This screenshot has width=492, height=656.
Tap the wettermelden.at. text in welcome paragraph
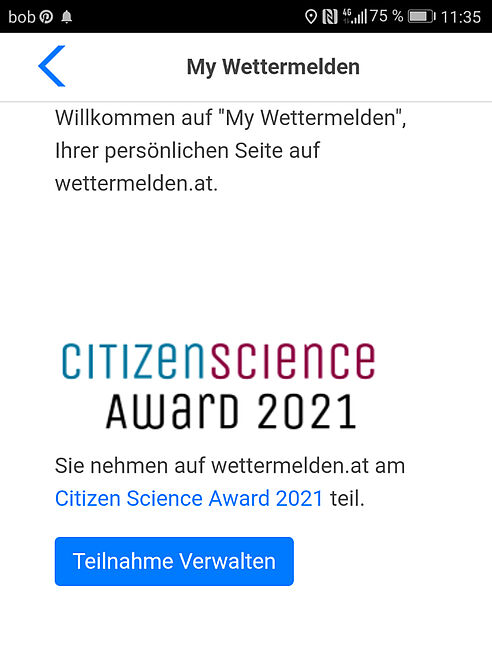point(136,183)
